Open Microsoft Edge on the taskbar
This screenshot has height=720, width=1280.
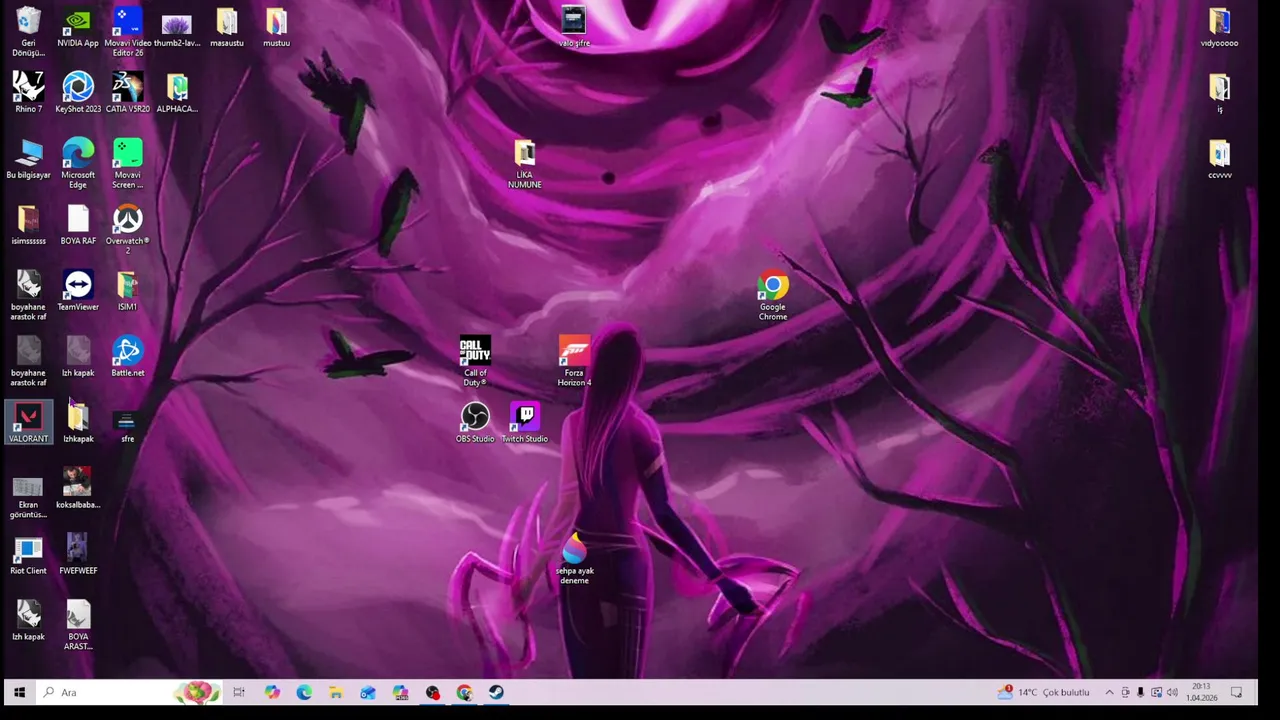tap(304, 692)
